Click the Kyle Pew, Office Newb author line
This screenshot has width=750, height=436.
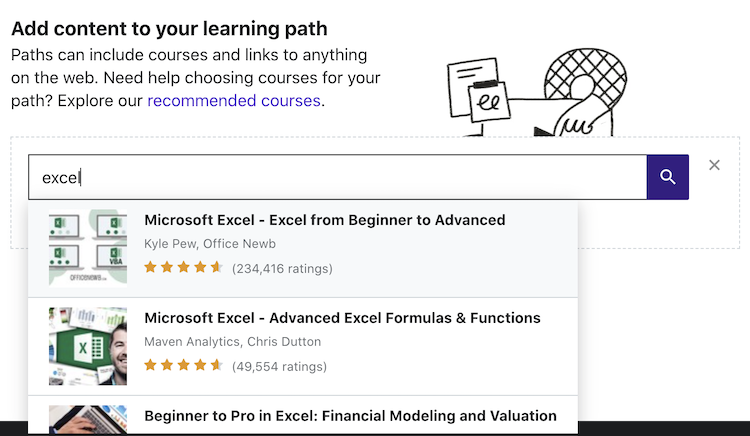click(210, 244)
